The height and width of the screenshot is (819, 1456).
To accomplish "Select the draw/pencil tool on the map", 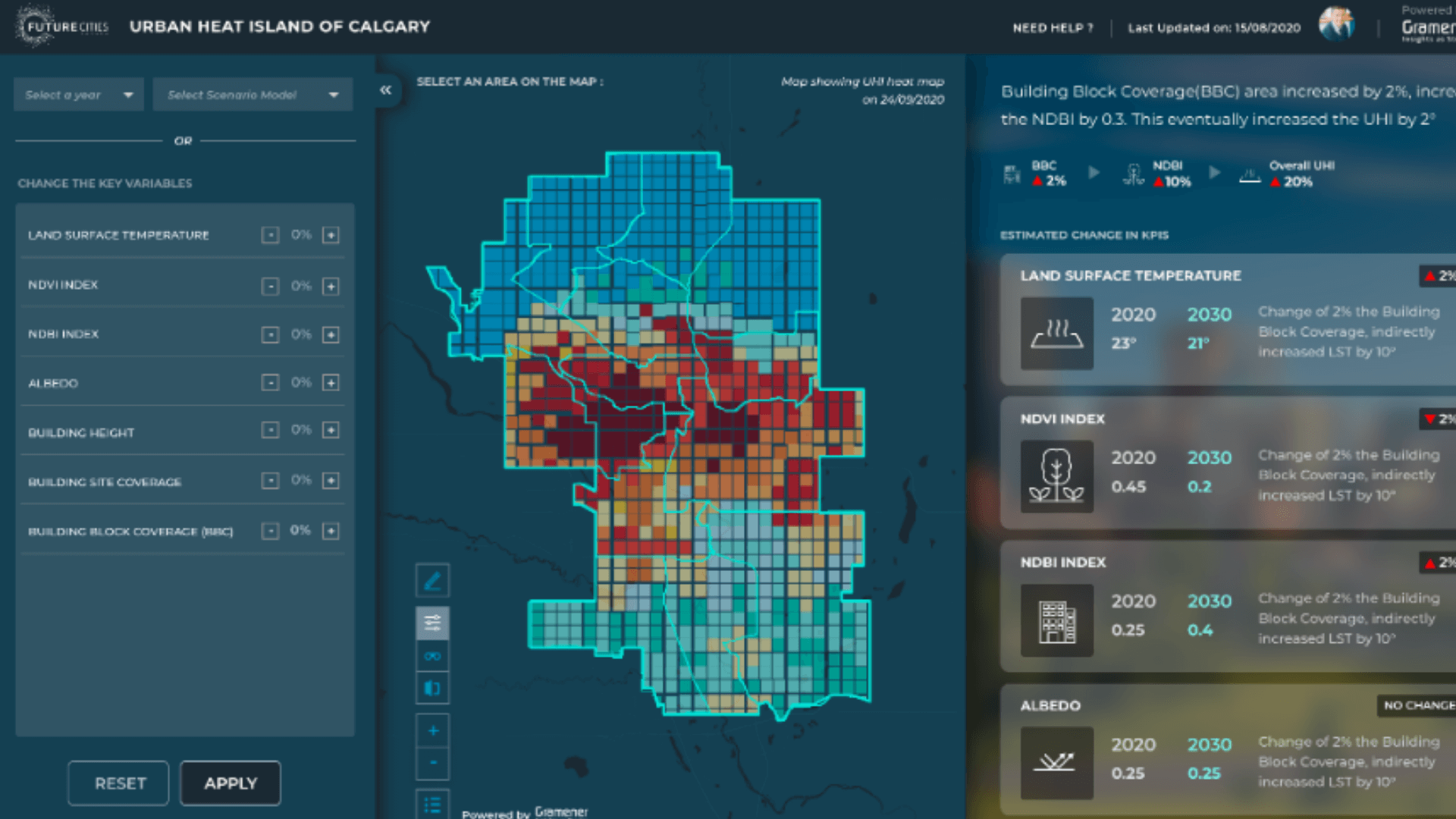I will 432,579.
